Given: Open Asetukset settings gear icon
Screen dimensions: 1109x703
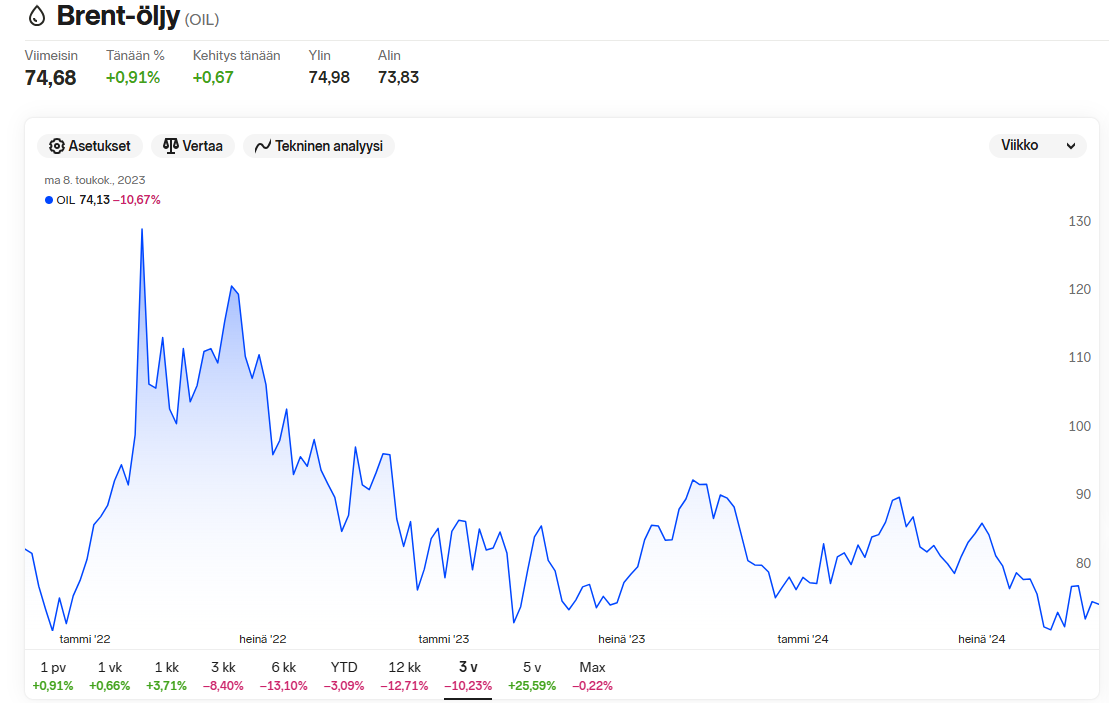Looking at the screenshot, I should tap(57, 146).
